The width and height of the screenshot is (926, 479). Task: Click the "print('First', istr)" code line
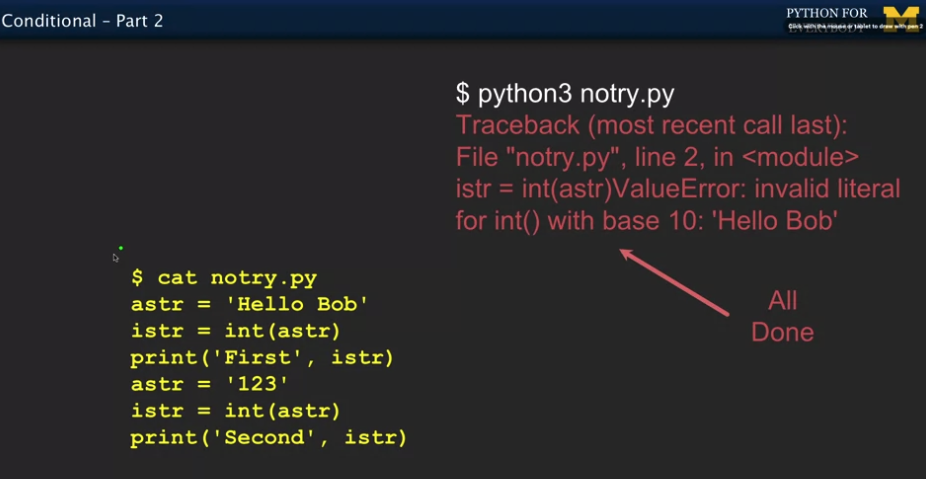[262, 358]
